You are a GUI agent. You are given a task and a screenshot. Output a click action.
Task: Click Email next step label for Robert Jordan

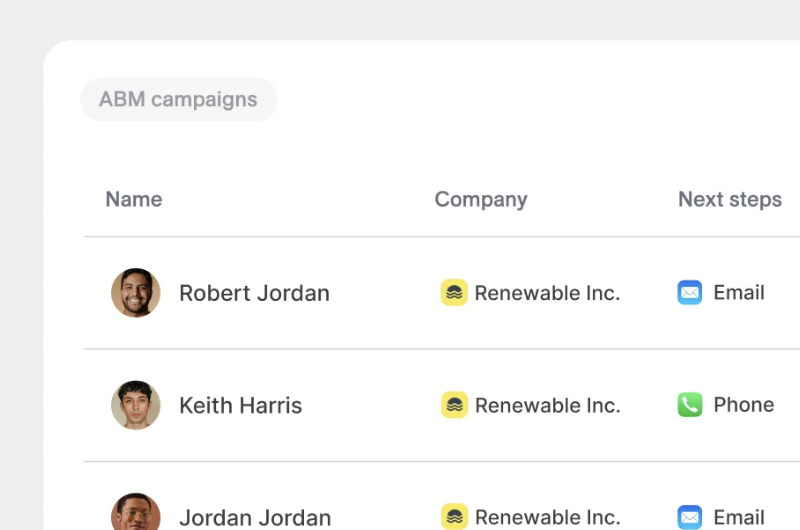point(739,292)
